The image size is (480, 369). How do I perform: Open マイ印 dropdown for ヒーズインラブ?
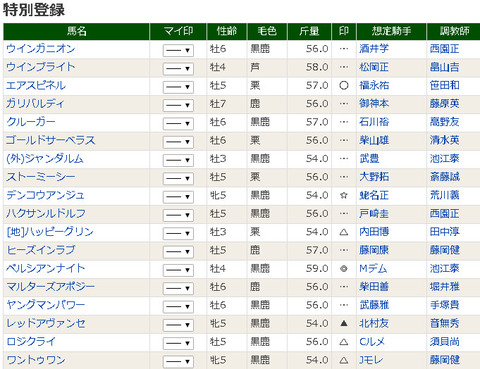pyautogui.click(x=178, y=252)
